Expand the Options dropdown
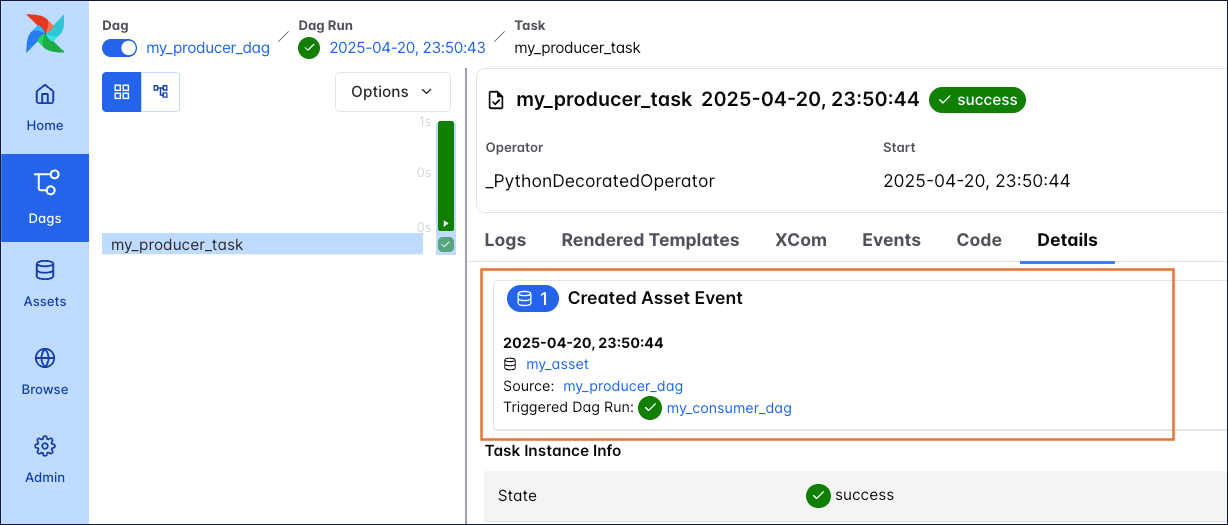The width and height of the screenshot is (1228, 525). (x=392, y=92)
